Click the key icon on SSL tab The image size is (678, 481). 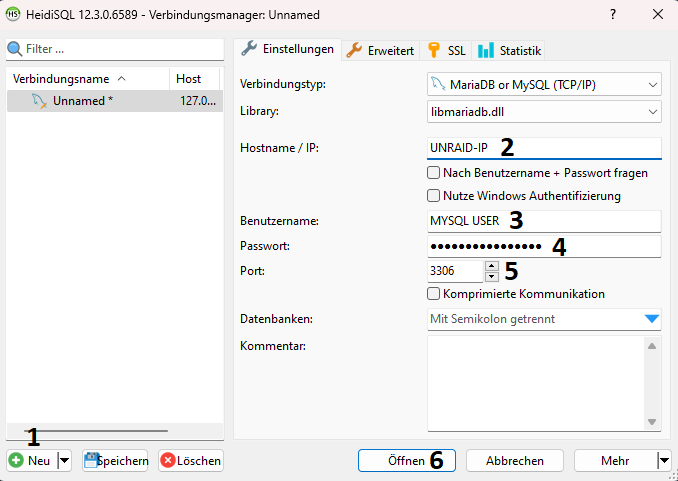434,50
